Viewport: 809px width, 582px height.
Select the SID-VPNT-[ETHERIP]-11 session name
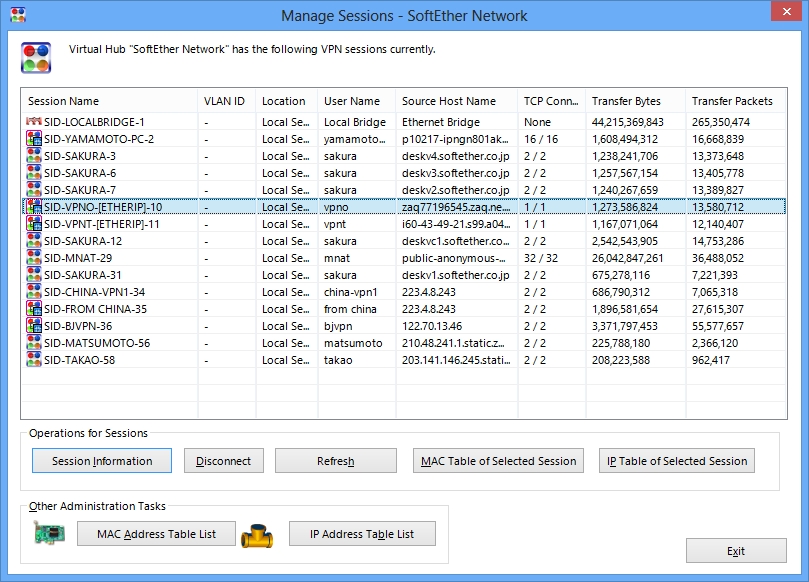click(x=102, y=224)
